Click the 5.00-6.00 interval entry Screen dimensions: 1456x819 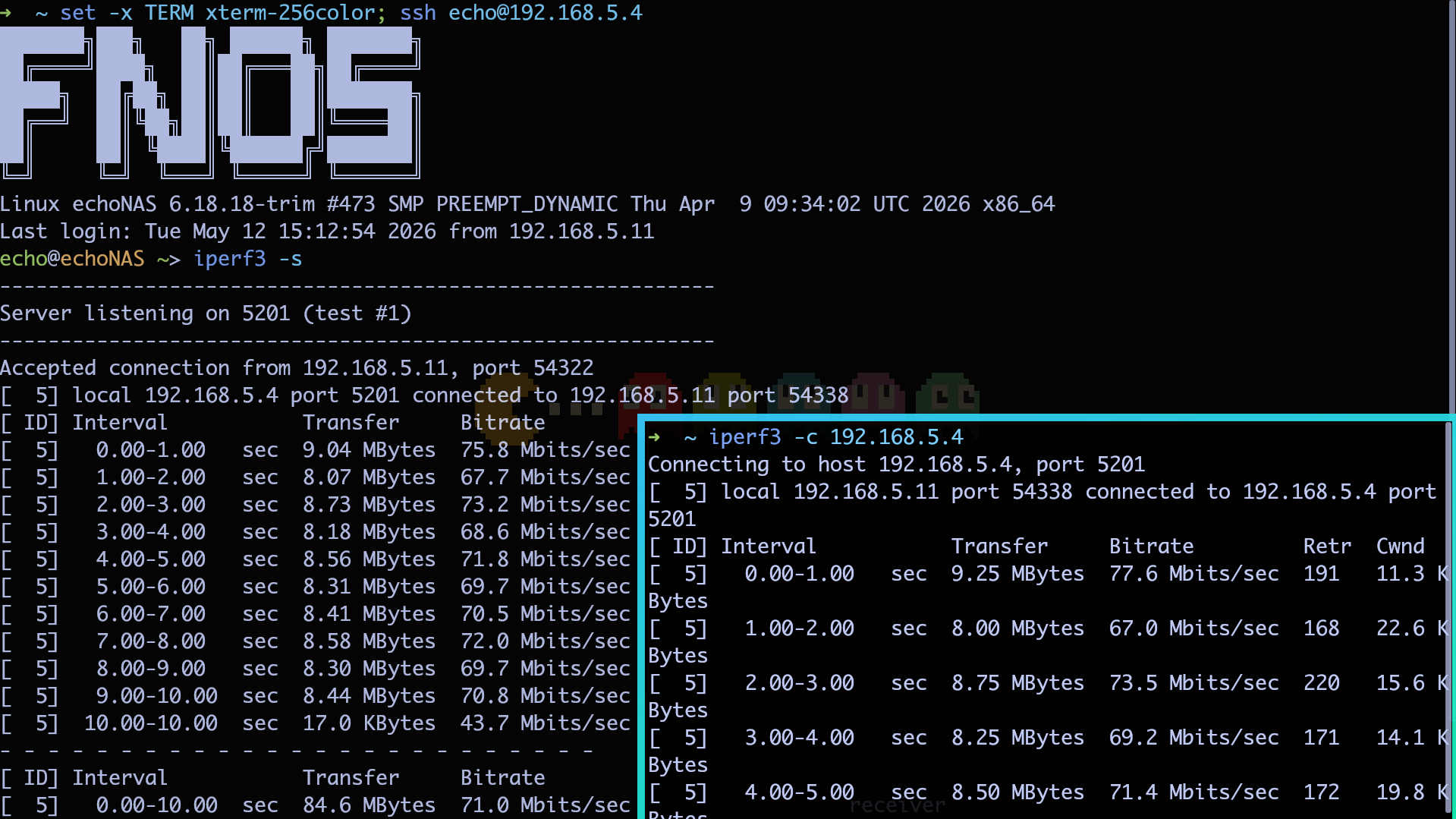(151, 587)
